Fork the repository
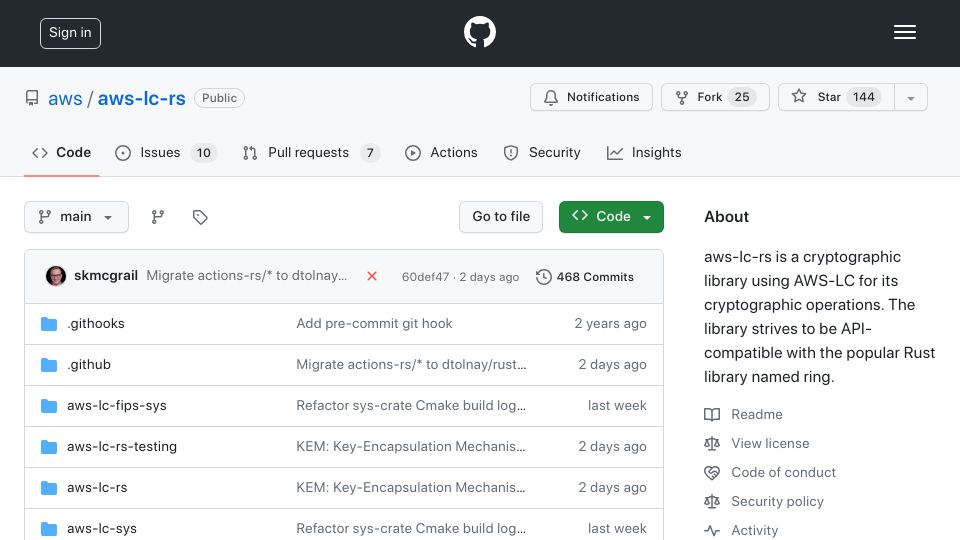Image resolution: width=960 pixels, height=540 pixels. [x=715, y=97]
